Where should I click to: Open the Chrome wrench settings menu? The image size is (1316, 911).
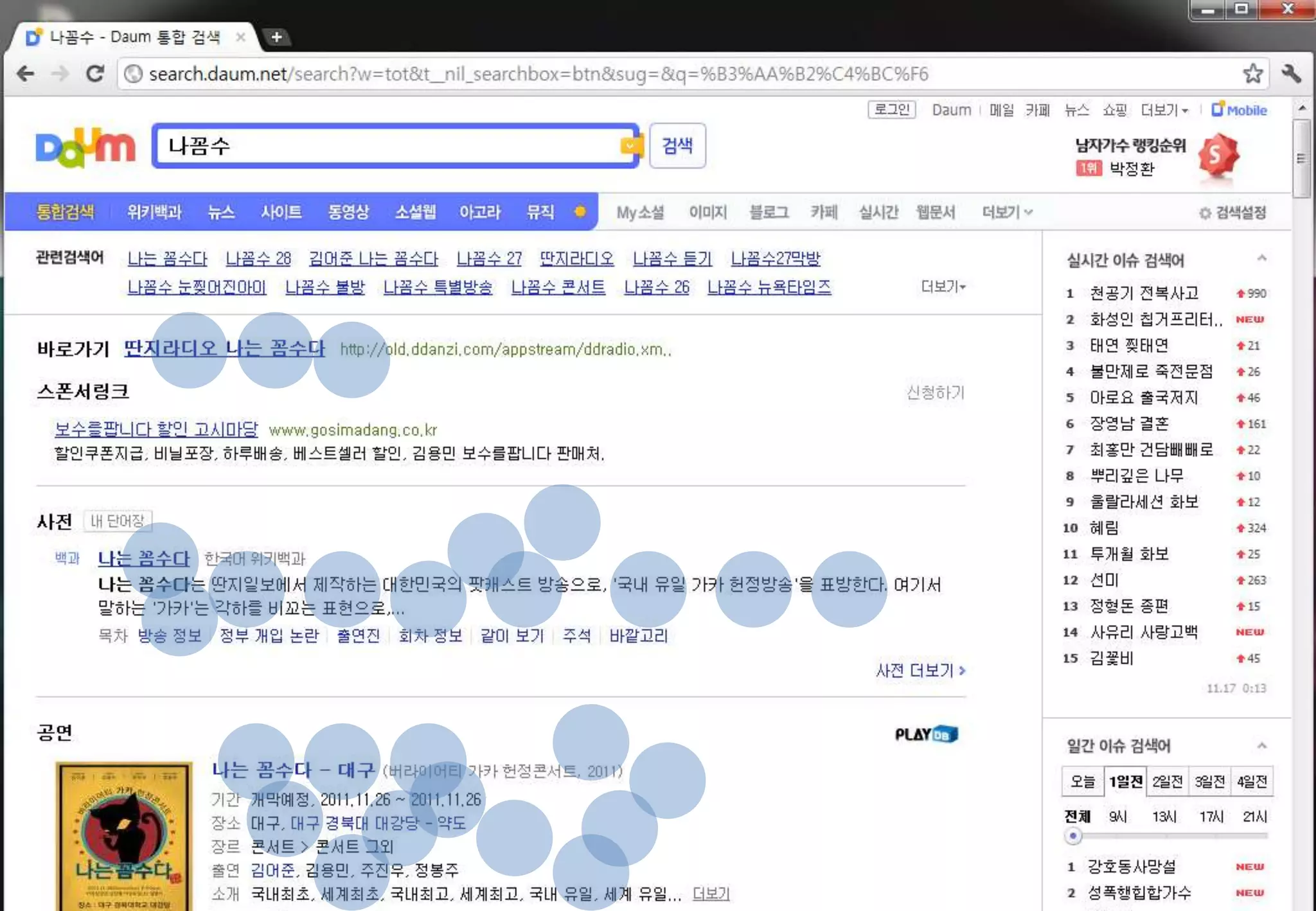[1291, 74]
